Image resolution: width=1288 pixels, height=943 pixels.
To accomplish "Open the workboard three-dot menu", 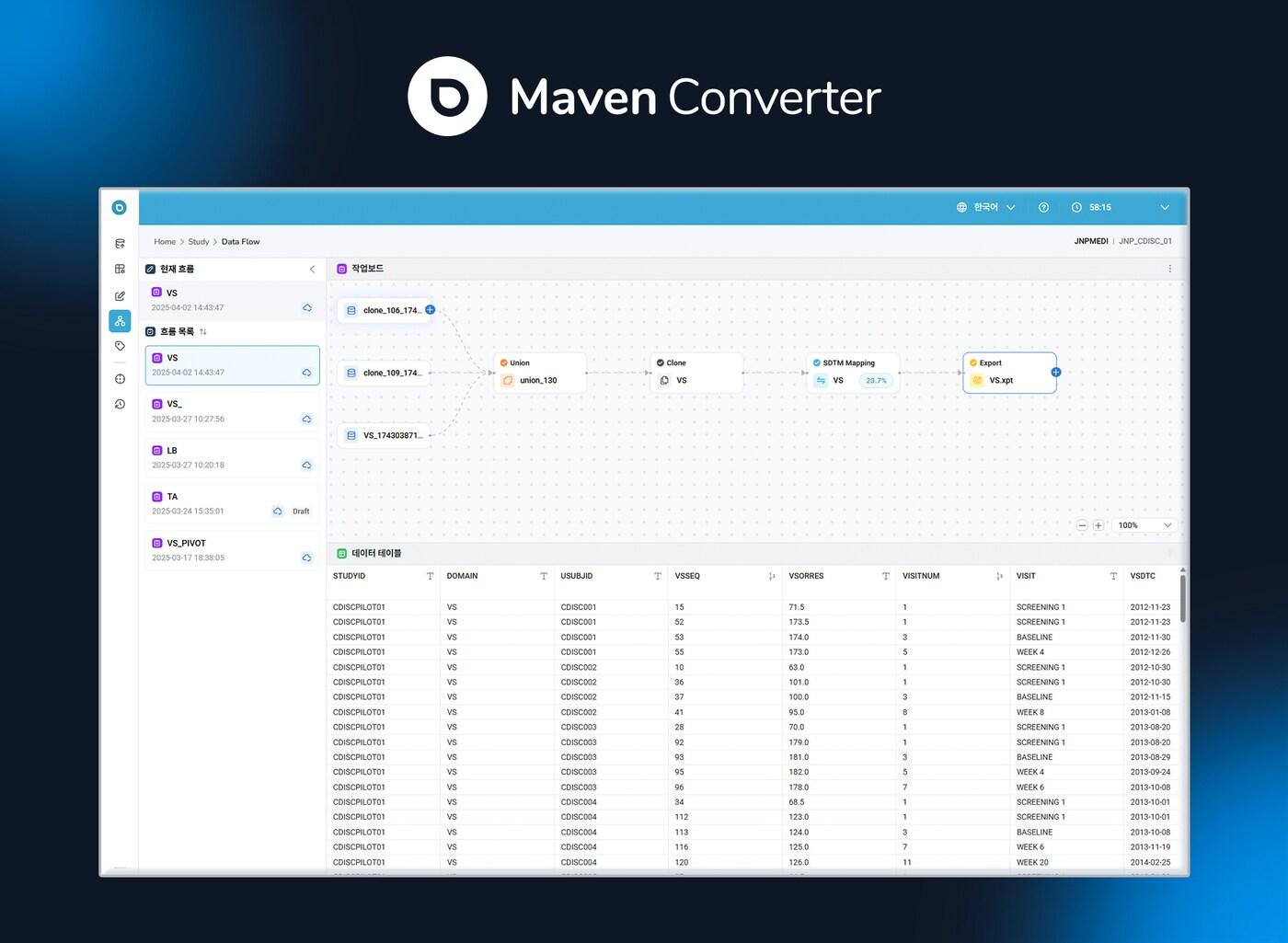I will (x=1169, y=269).
